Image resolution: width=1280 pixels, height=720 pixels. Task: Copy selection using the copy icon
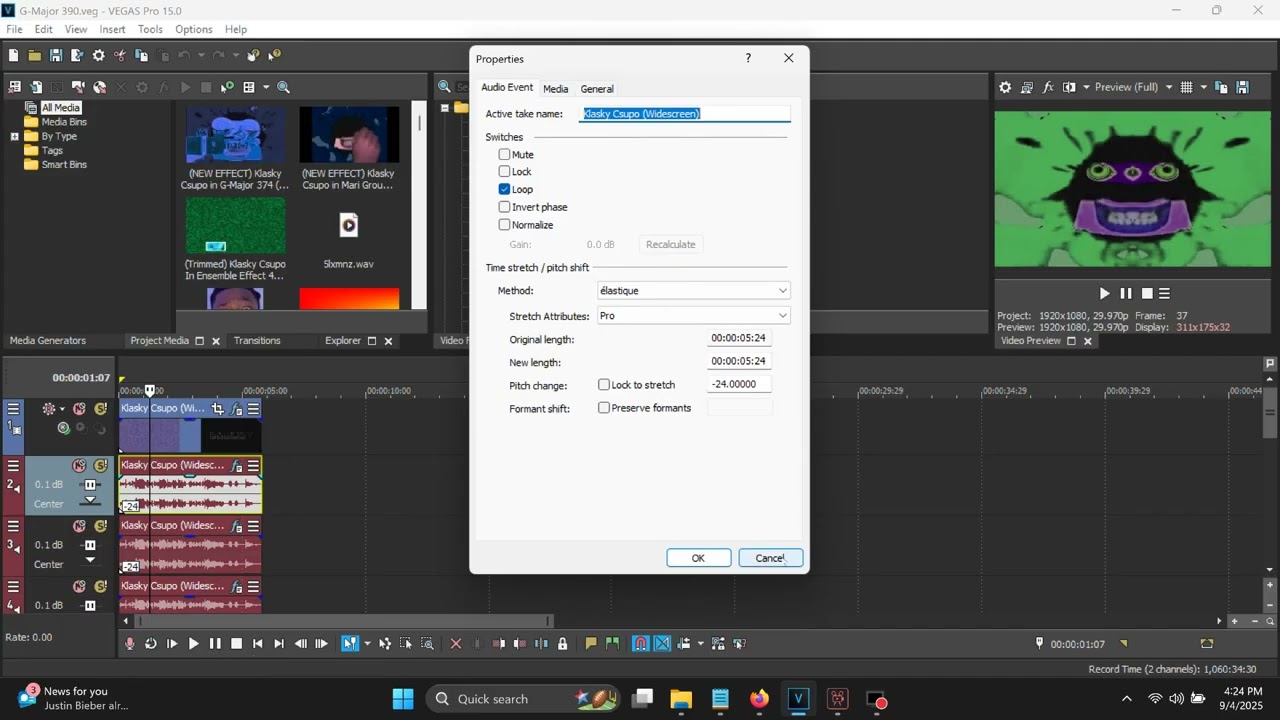click(142, 55)
